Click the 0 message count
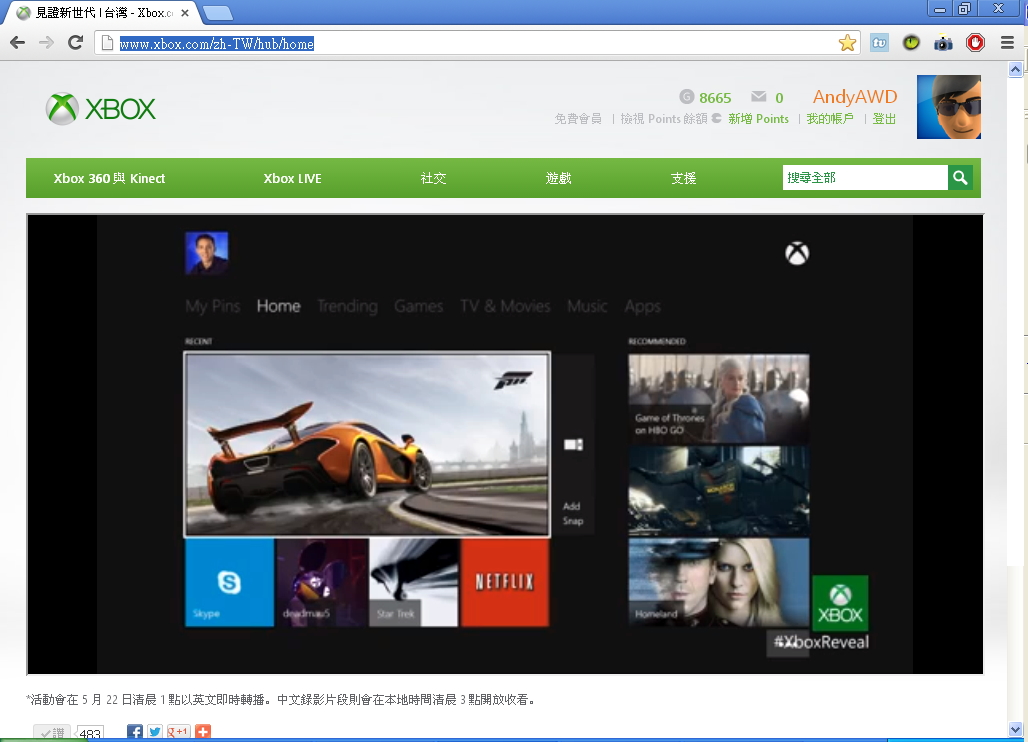Image resolution: width=1028 pixels, height=742 pixels. pos(780,98)
